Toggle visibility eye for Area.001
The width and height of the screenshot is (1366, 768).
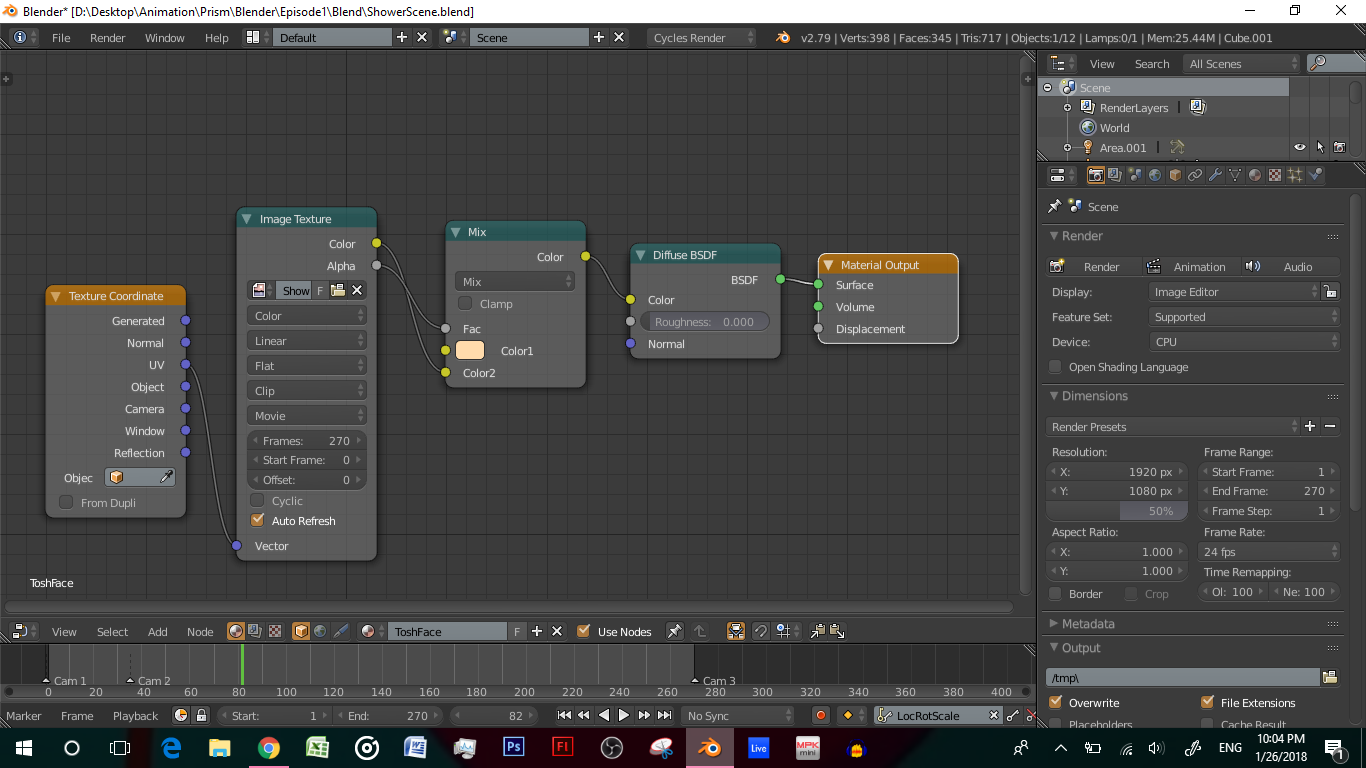(x=1299, y=147)
